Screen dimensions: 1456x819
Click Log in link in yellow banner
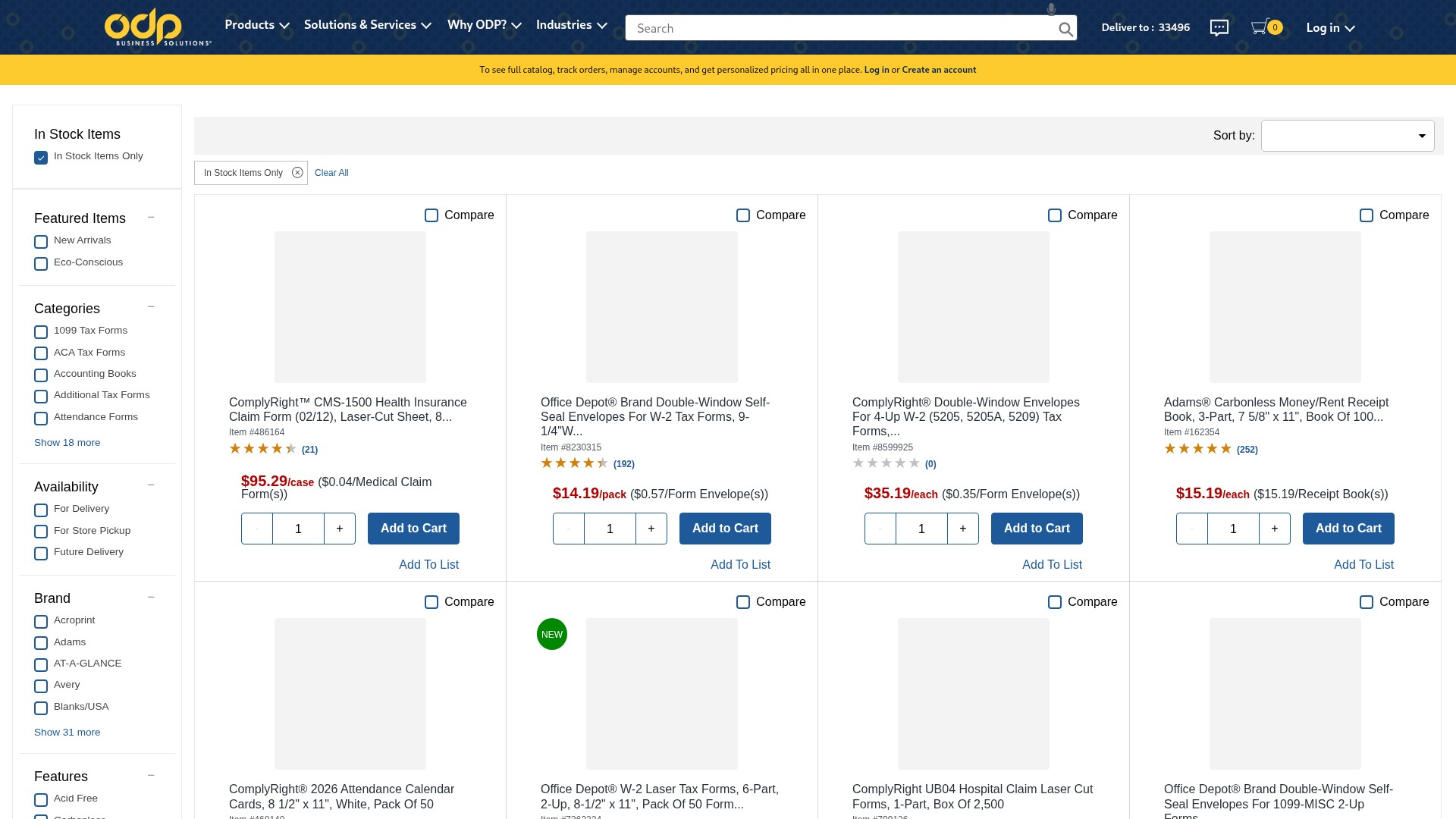tap(877, 70)
